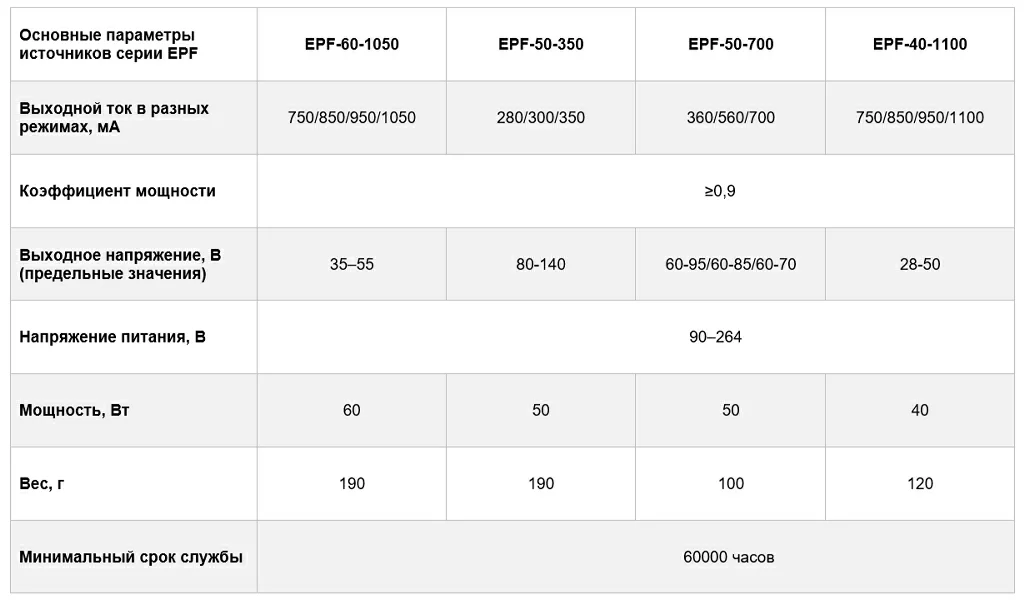Select the ≥0,9 power factor value
Screen dimensions: 1024x600
tap(719, 191)
